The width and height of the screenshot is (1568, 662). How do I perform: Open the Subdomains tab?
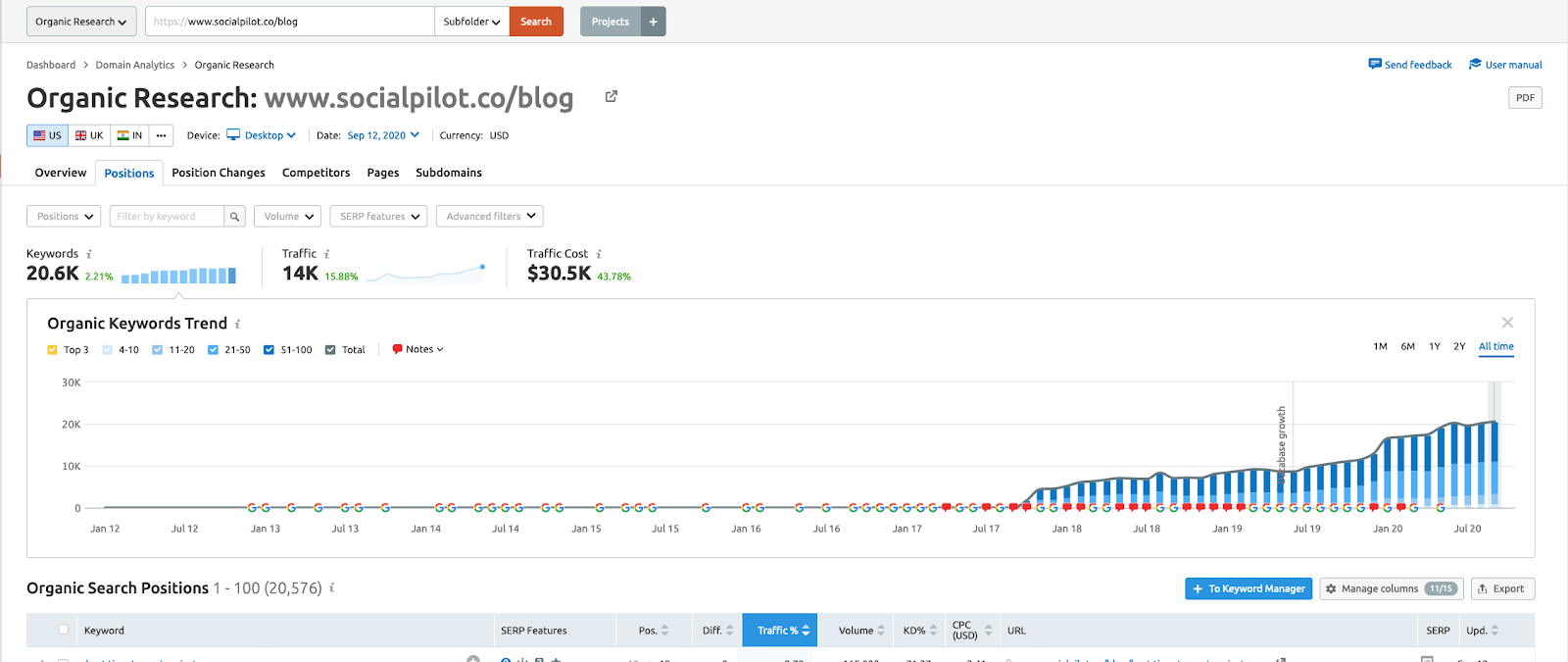point(449,173)
